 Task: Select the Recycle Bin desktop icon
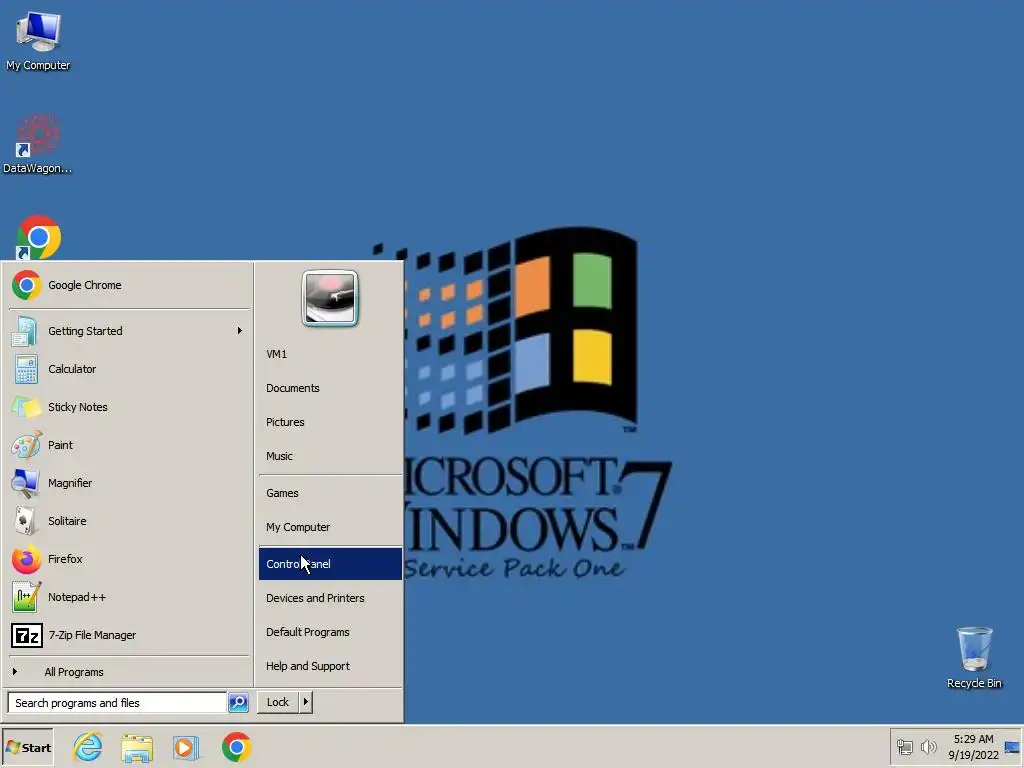point(974,657)
